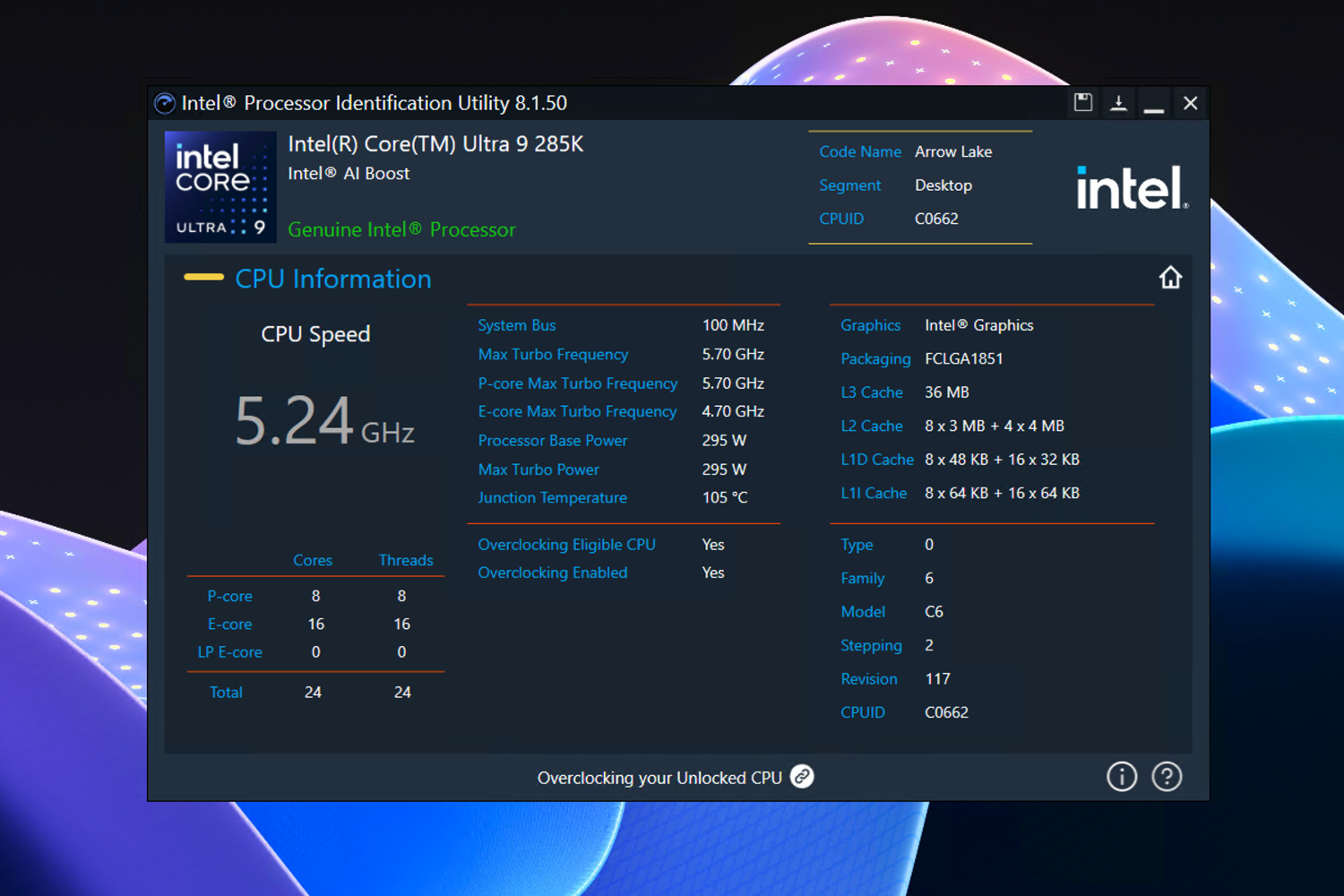Open help with the question mark icon

(x=1167, y=777)
